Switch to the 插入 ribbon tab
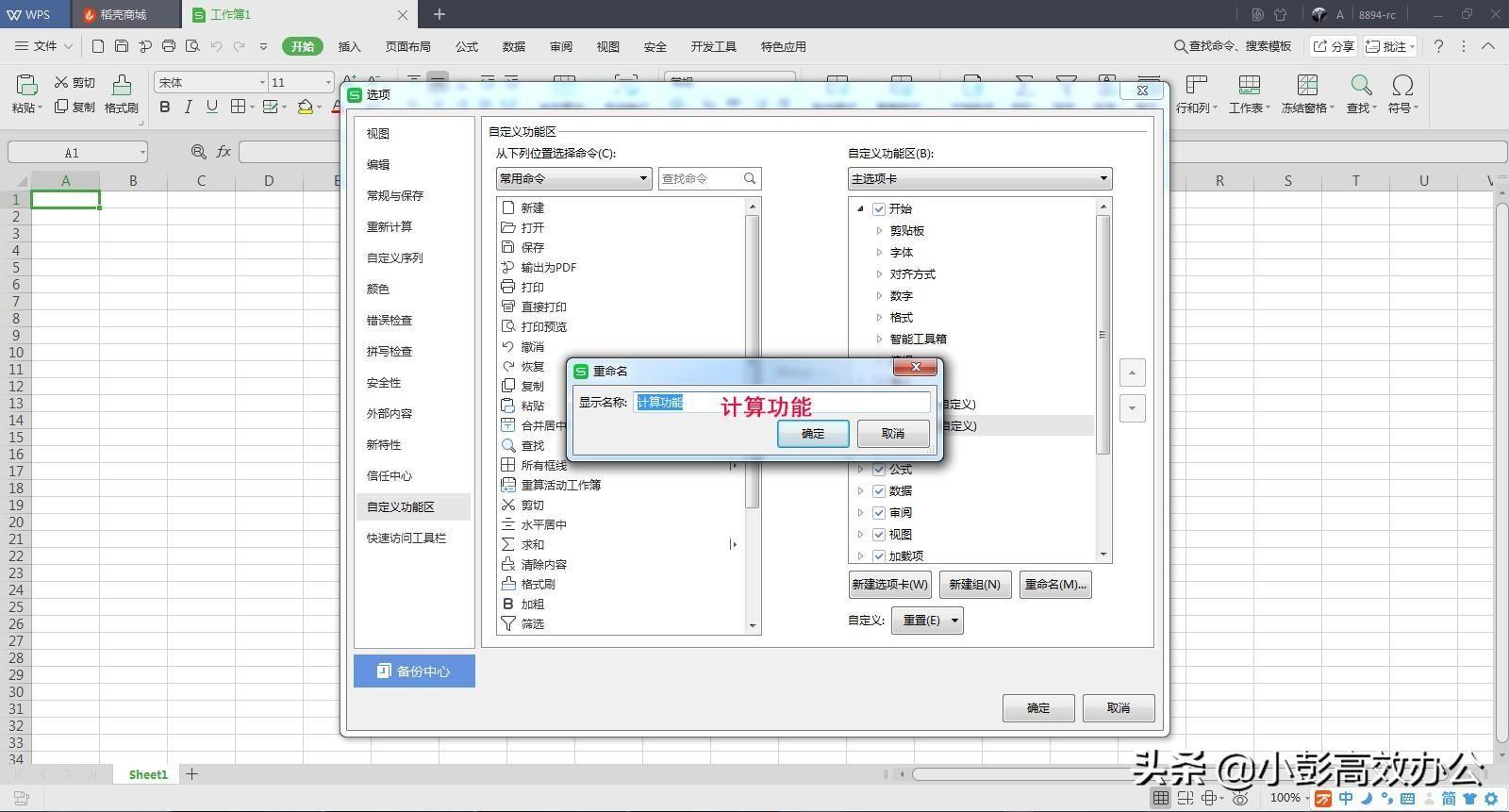 point(349,46)
